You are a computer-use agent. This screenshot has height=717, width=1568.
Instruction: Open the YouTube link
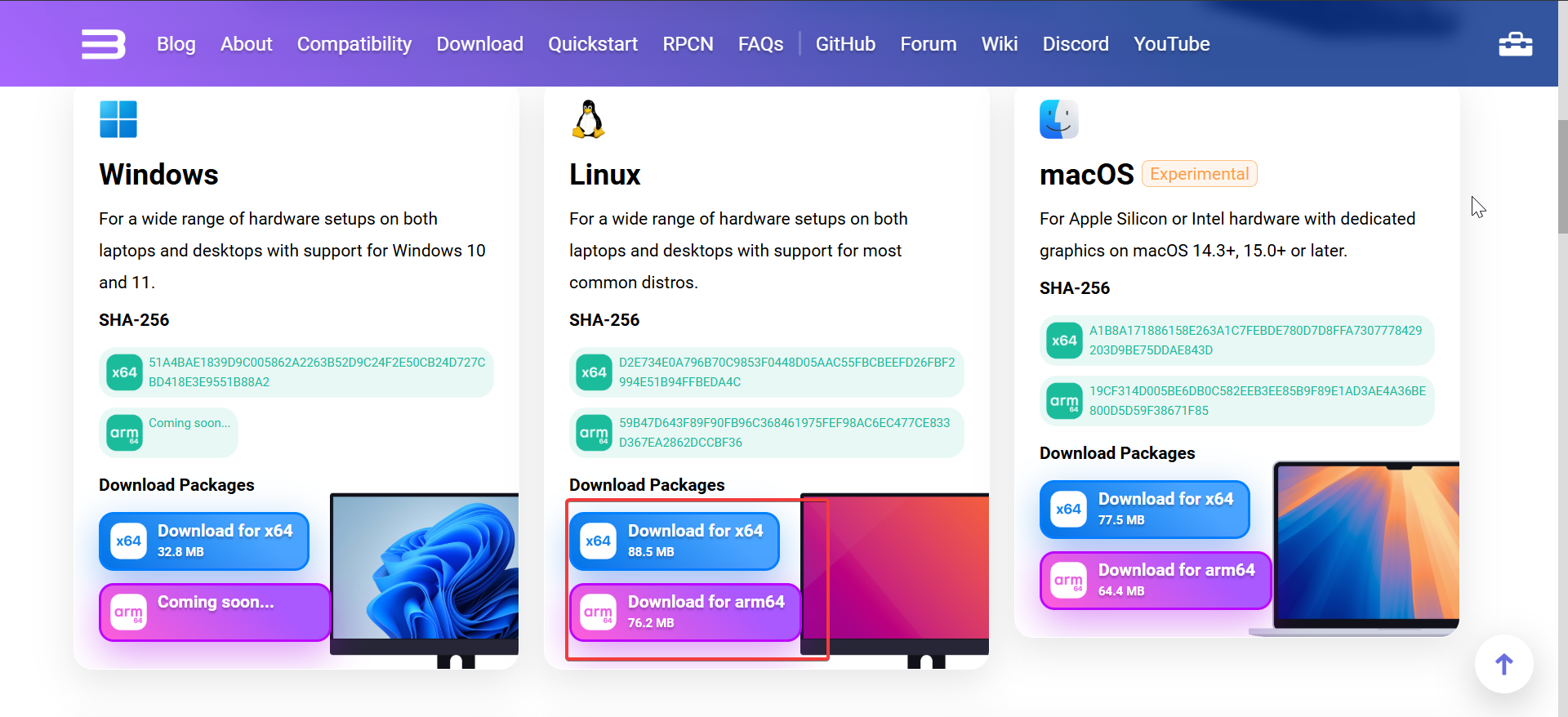click(1172, 44)
